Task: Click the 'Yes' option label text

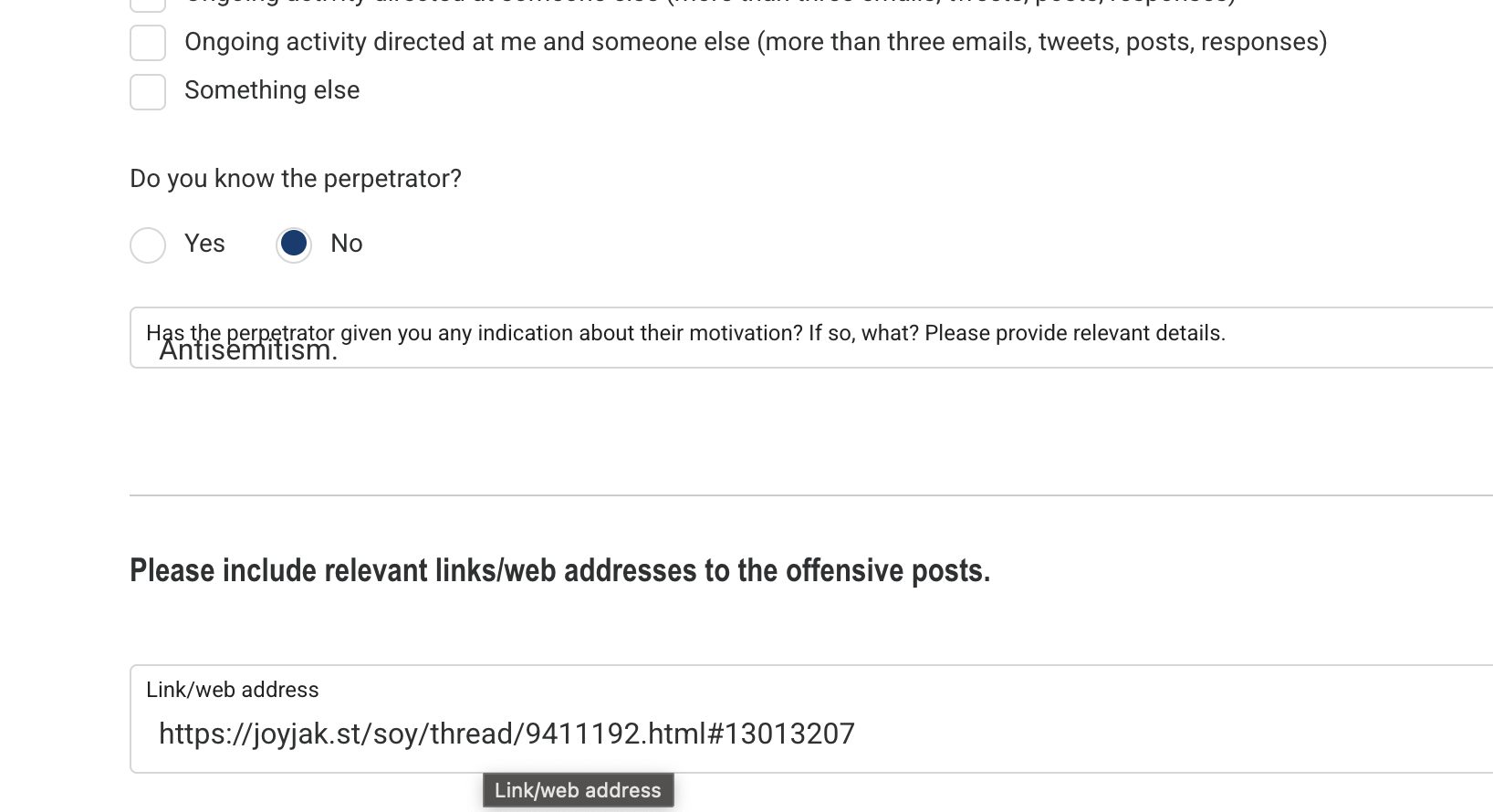Action: point(204,244)
